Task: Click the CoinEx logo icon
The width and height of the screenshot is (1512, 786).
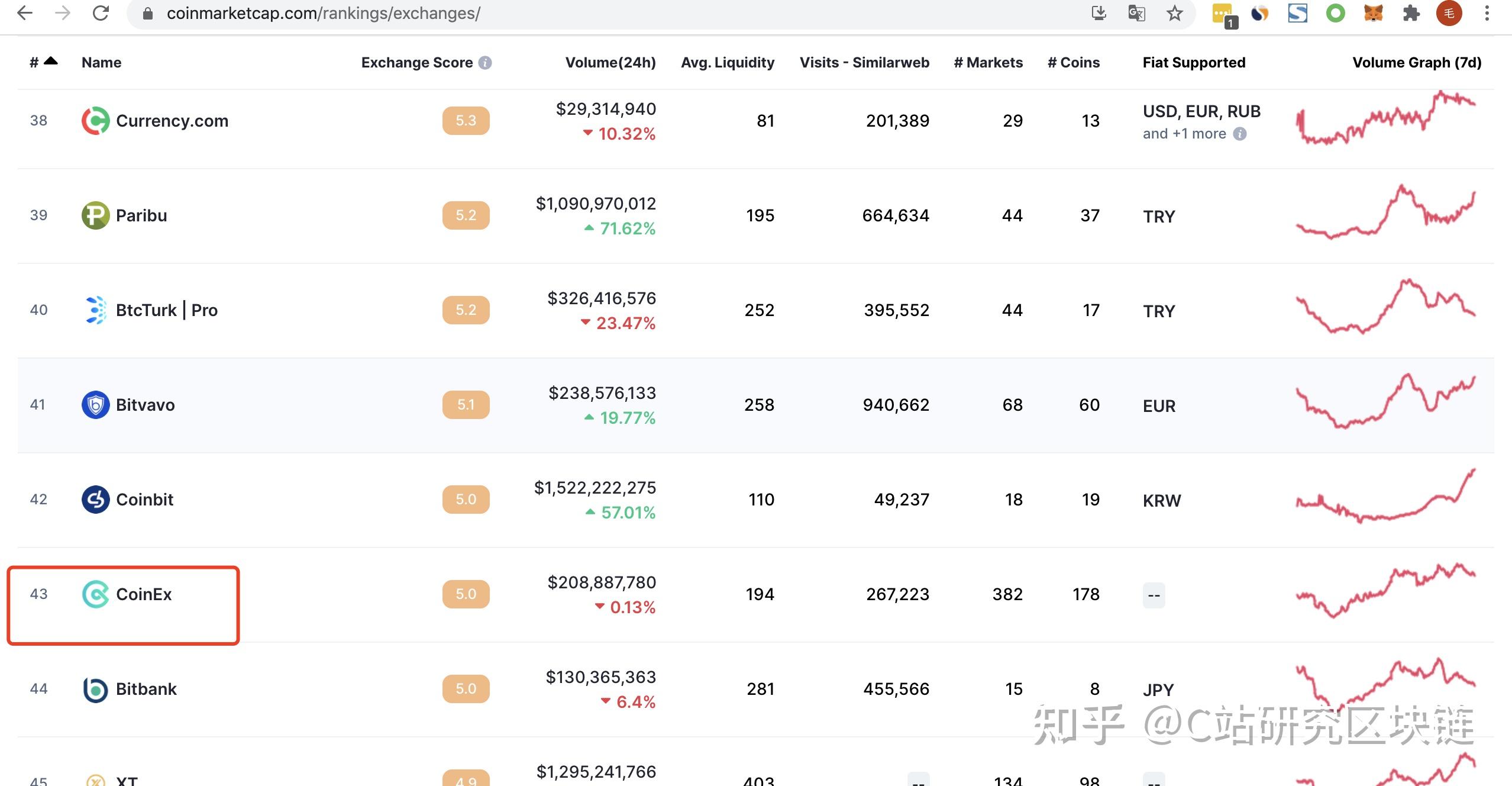Action: click(x=95, y=594)
